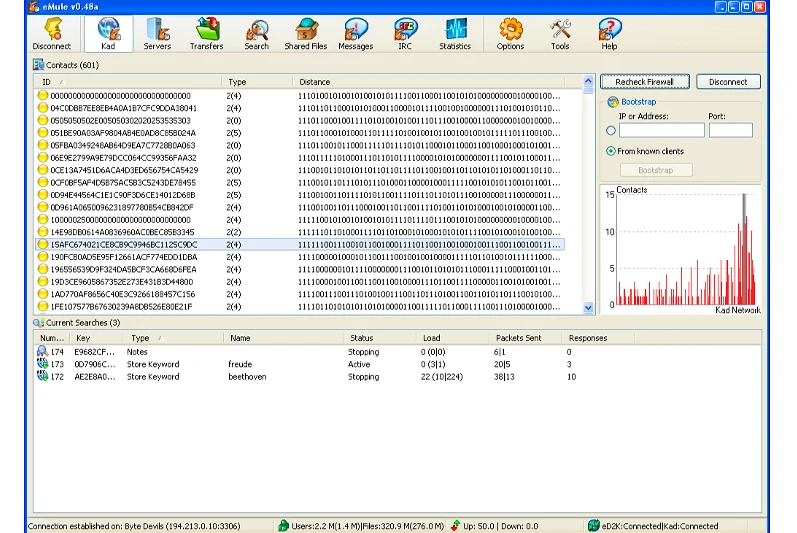Open the IRC chat icon

pyautogui.click(x=405, y=33)
